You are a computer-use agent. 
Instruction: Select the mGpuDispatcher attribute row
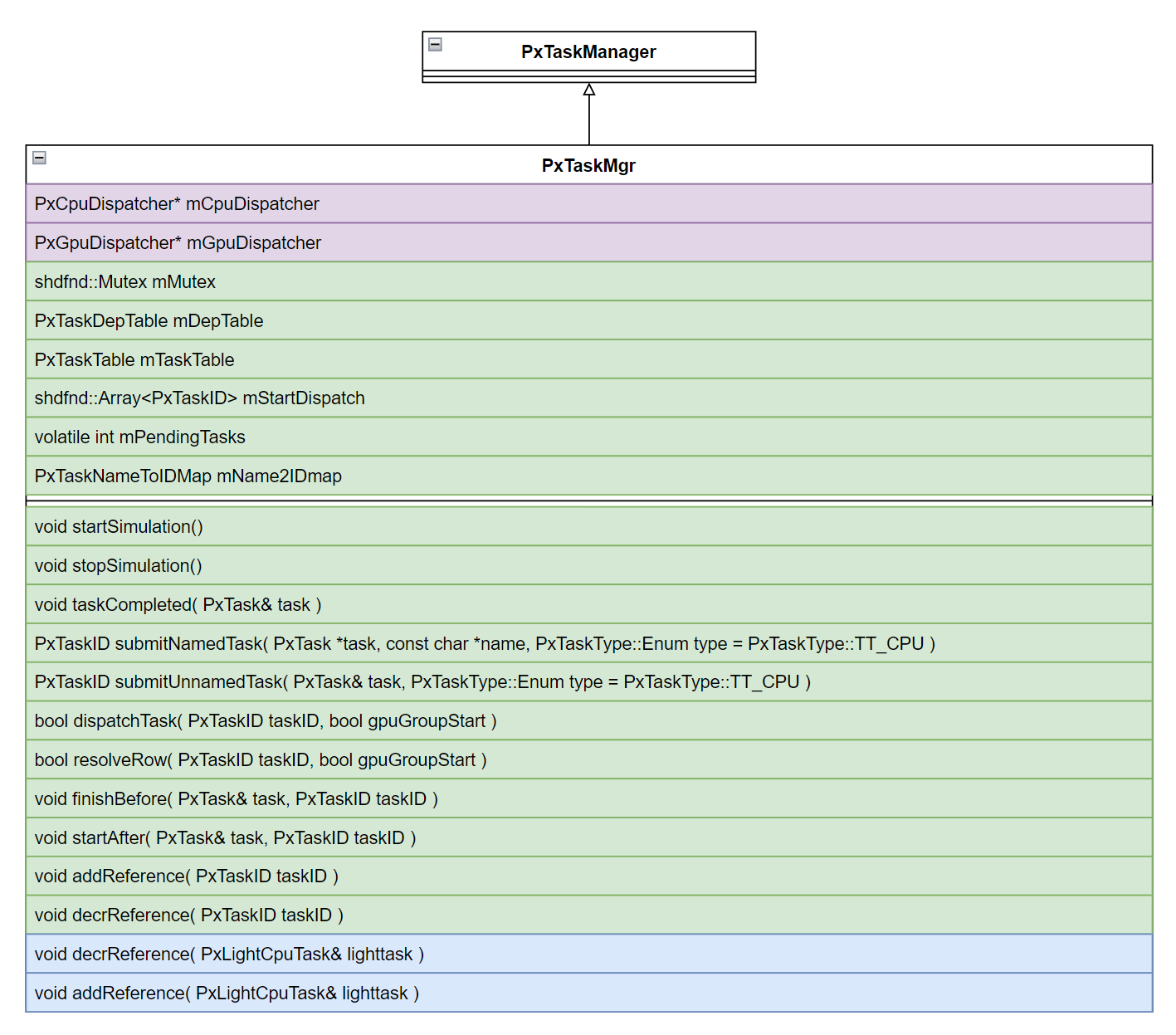[178, 243]
